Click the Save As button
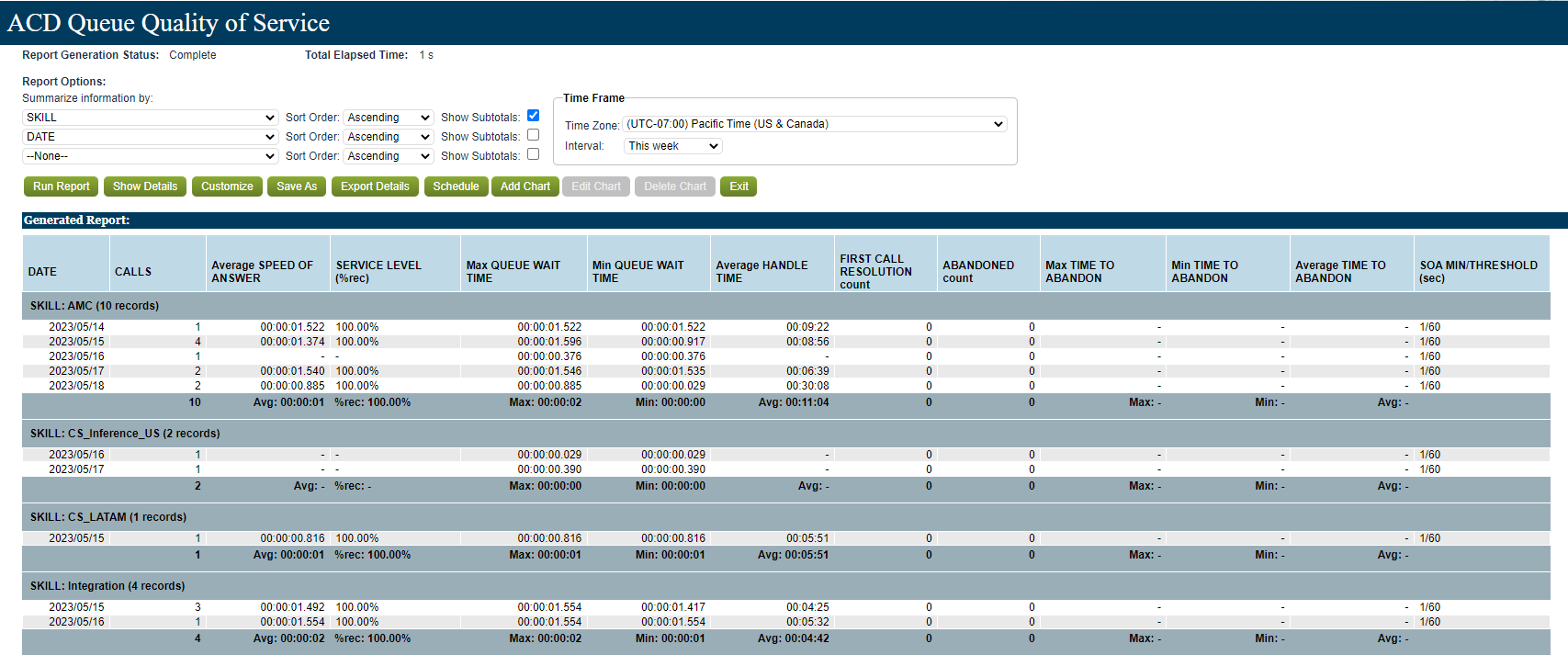The width and height of the screenshot is (1568, 655). pyautogui.click(x=297, y=186)
